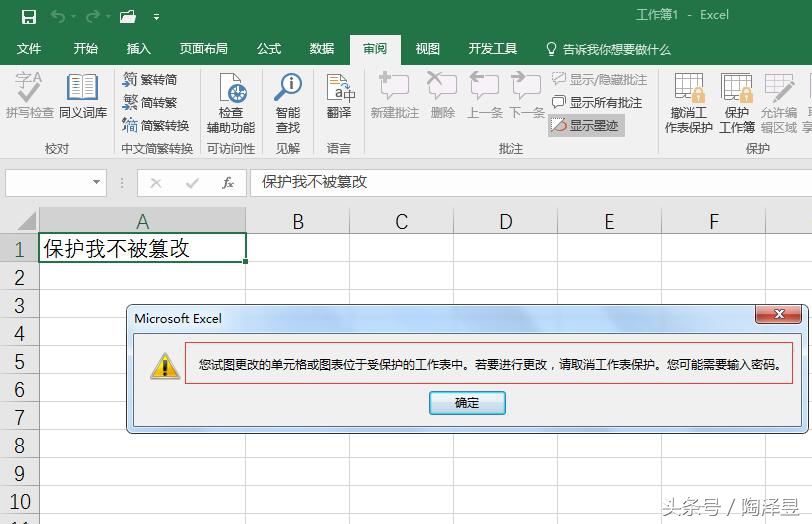
Task: Select column E header
Action: click(610, 221)
